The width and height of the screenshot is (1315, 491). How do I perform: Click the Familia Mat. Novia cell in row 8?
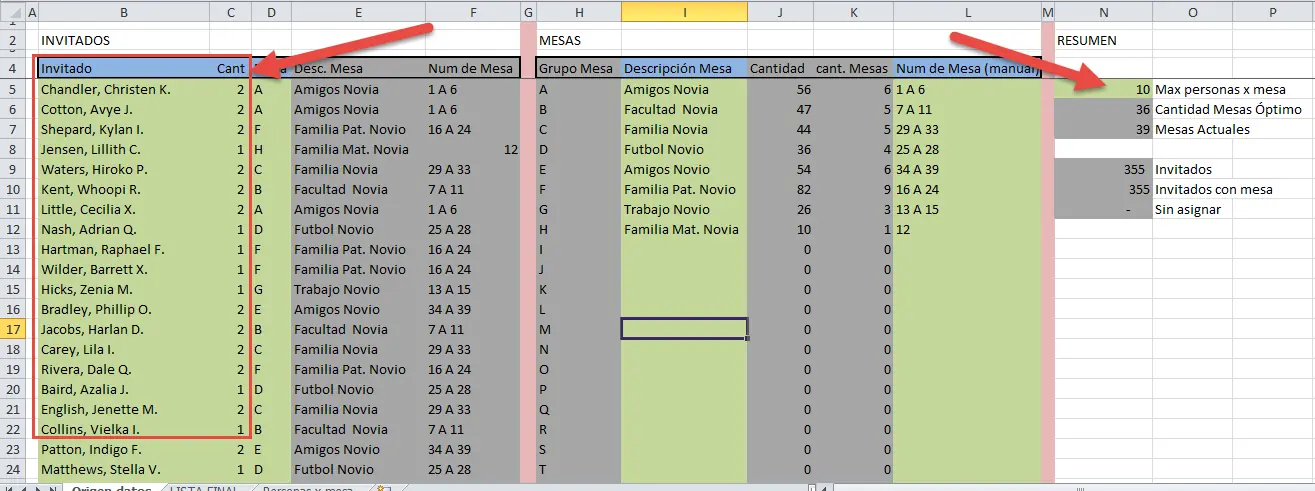pyautogui.click(x=358, y=149)
